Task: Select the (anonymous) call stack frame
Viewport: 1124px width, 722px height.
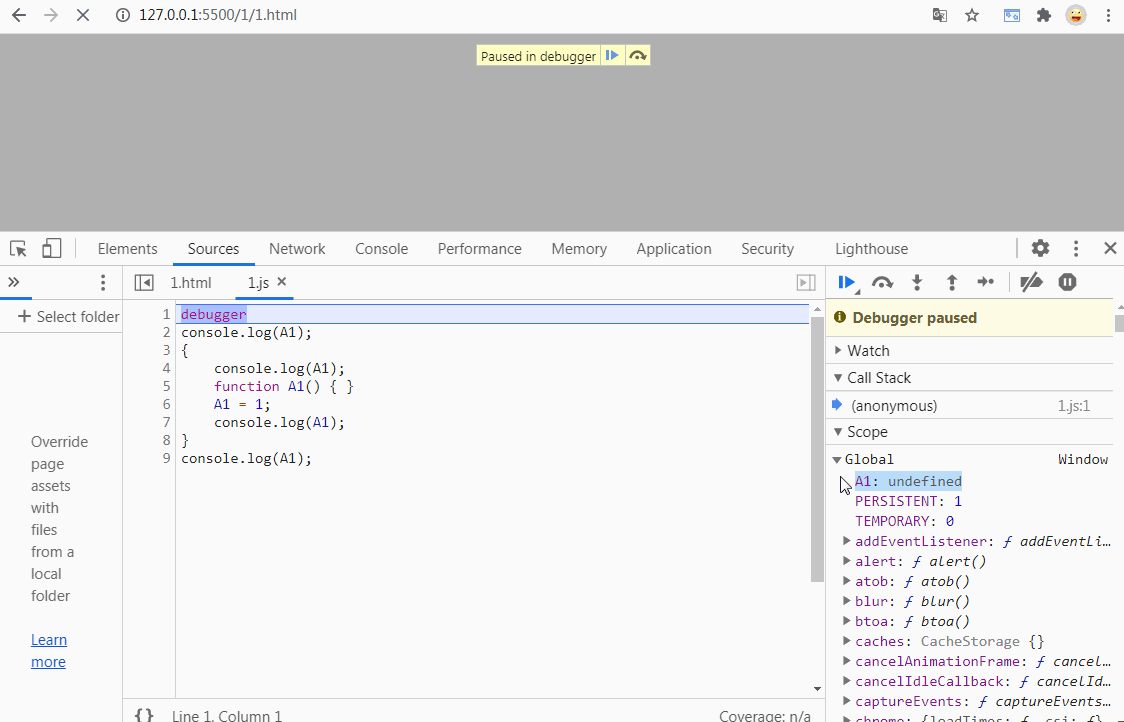Action: click(970, 406)
